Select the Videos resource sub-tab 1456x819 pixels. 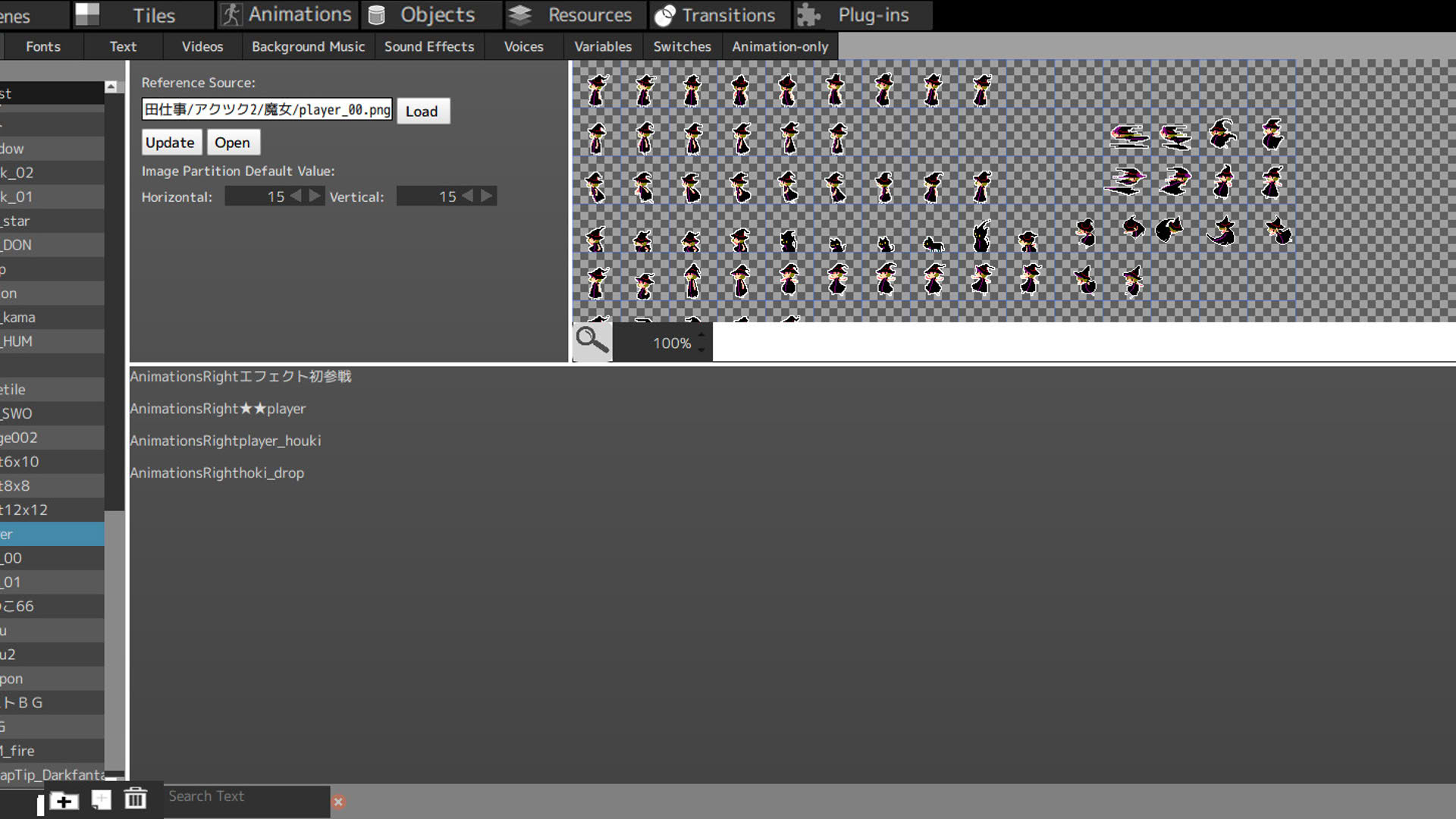202,46
